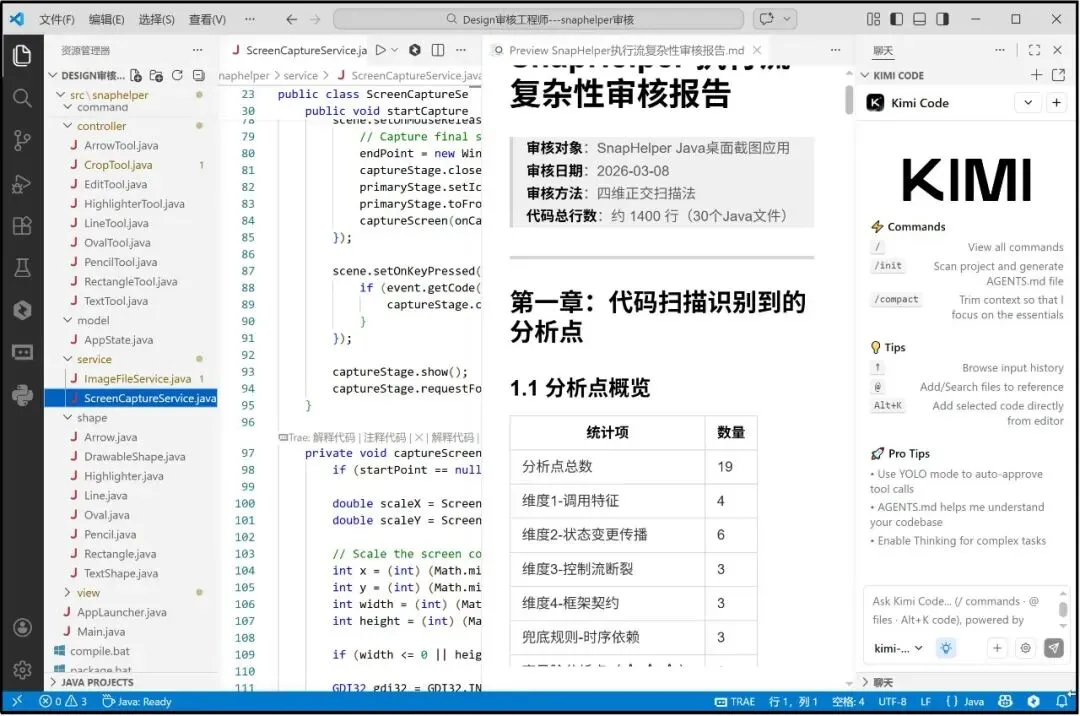Click the title bar command search box
The height and width of the screenshot is (716, 1080).
(x=538, y=19)
